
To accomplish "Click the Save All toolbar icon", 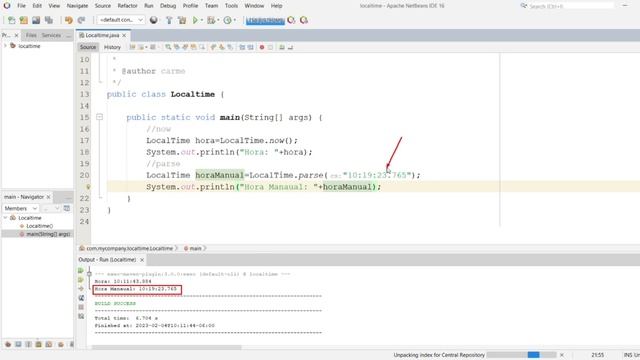I will (x=49, y=20).
